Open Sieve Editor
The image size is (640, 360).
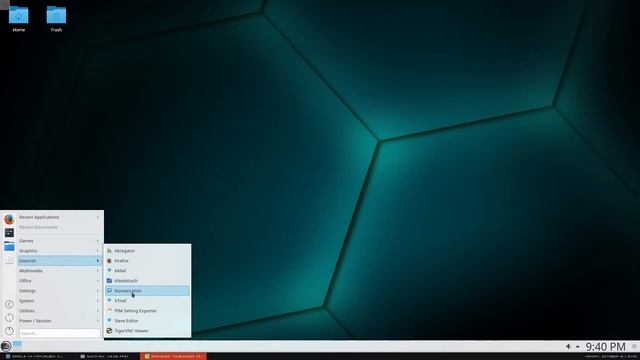coord(148,321)
